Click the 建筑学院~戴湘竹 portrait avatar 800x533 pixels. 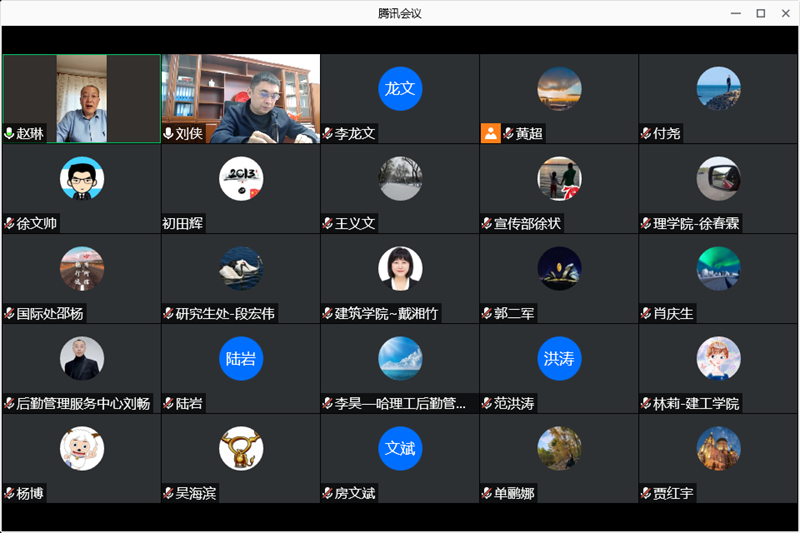400,268
